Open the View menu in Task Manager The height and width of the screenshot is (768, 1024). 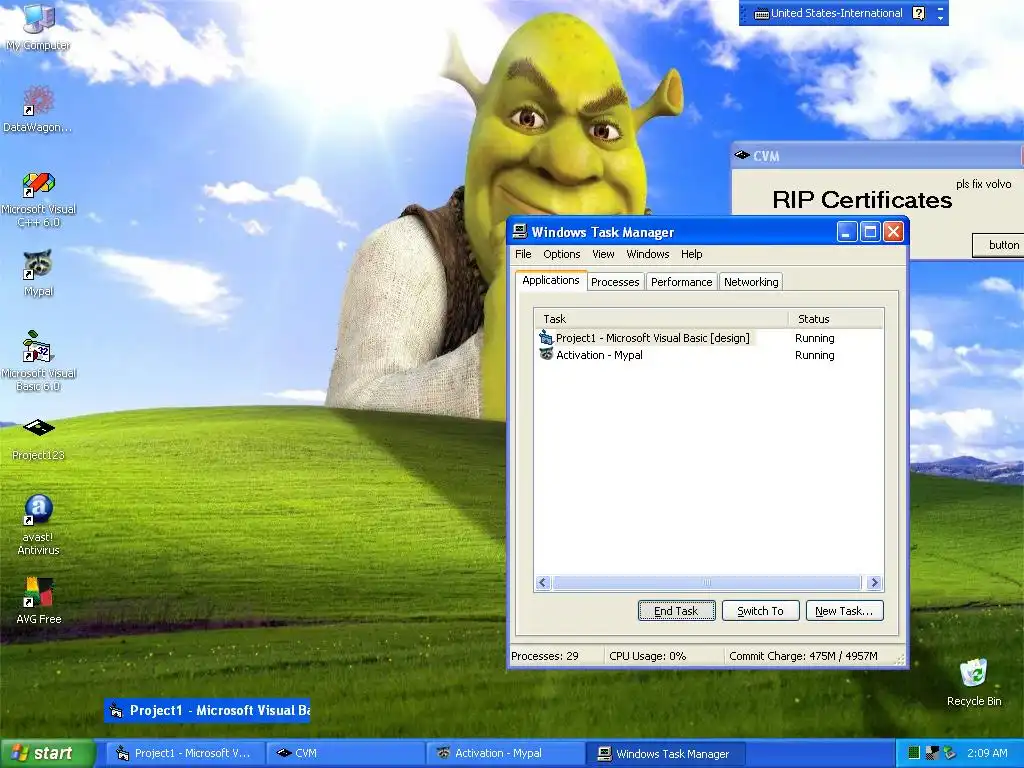click(x=603, y=254)
